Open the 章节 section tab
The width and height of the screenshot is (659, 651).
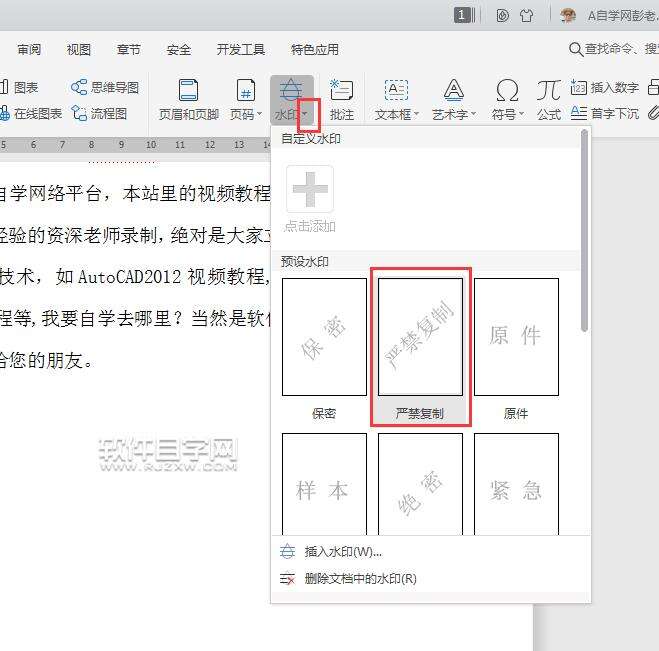[129, 50]
